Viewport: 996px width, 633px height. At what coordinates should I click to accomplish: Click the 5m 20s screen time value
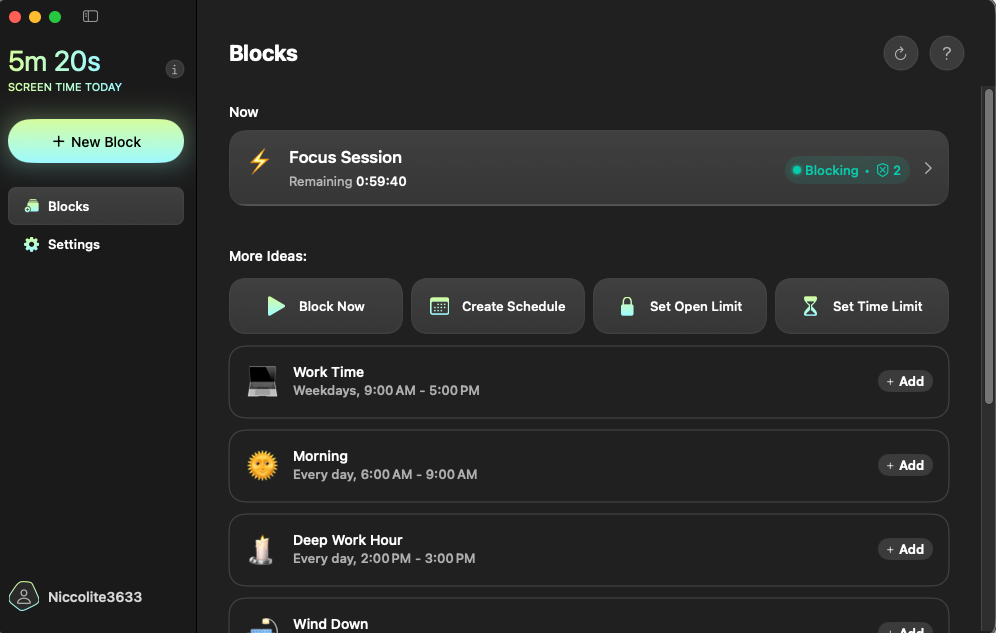pyautogui.click(x=55, y=62)
